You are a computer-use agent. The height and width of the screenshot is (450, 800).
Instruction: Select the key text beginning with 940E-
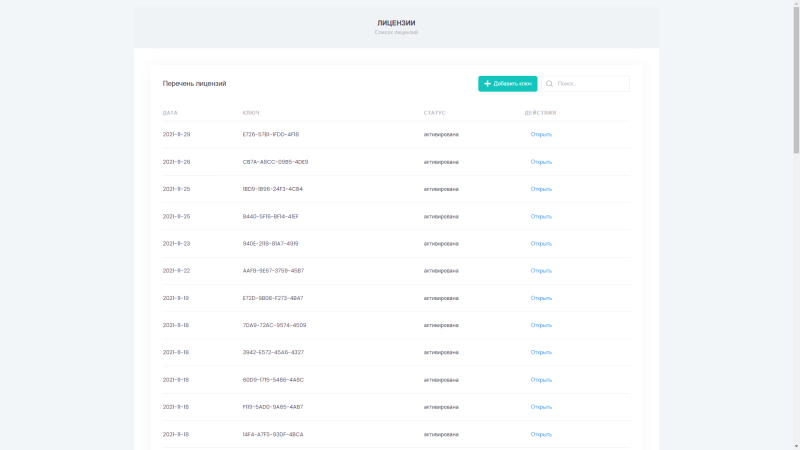coord(270,243)
